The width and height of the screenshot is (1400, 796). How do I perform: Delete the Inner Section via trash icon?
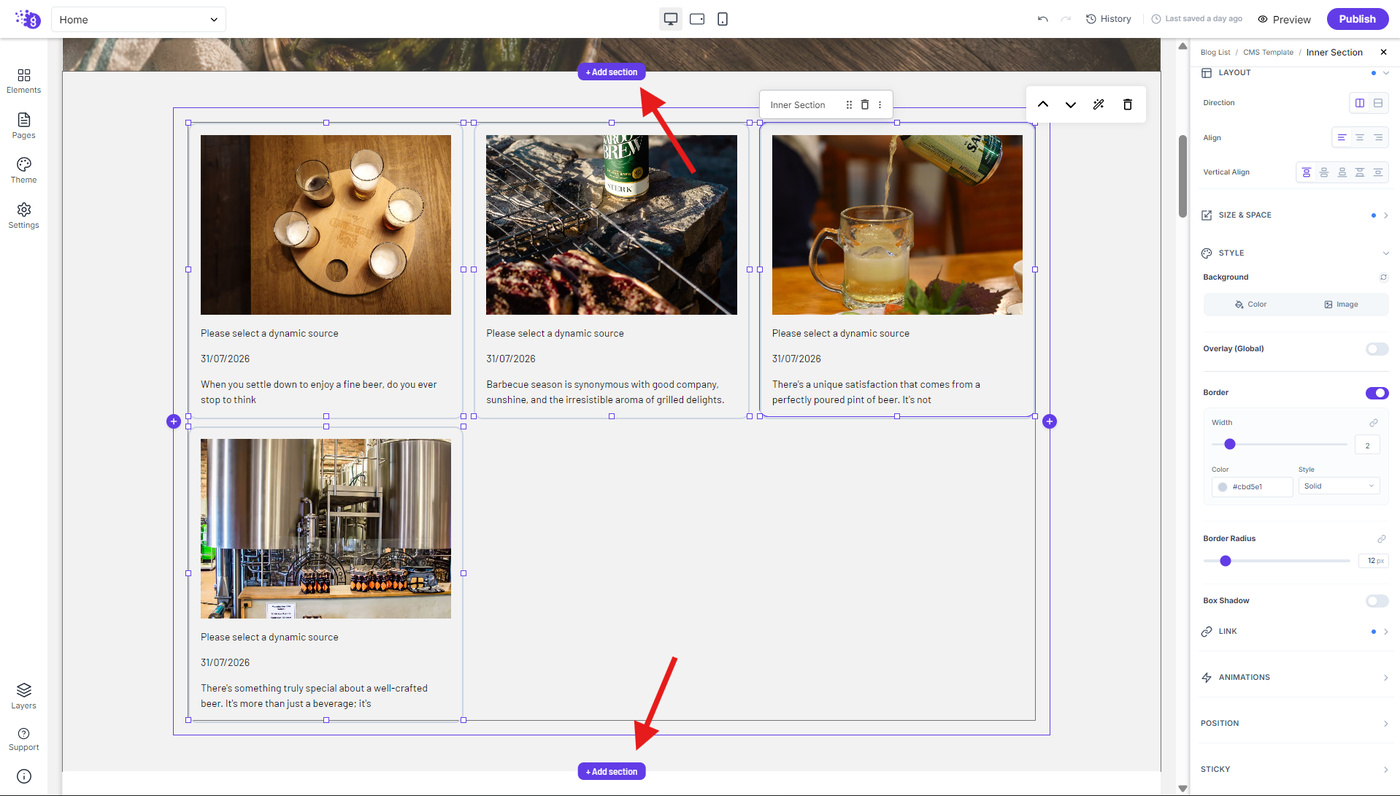click(x=865, y=105)
